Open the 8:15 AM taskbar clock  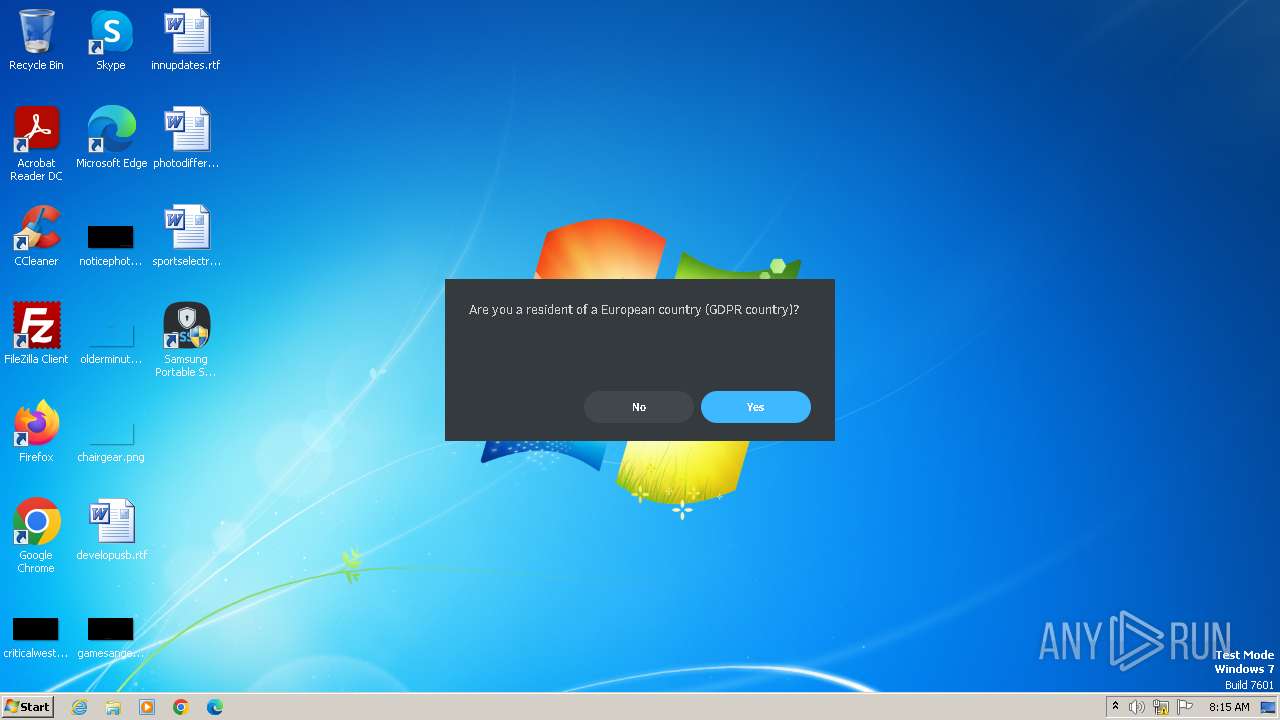1229,707
